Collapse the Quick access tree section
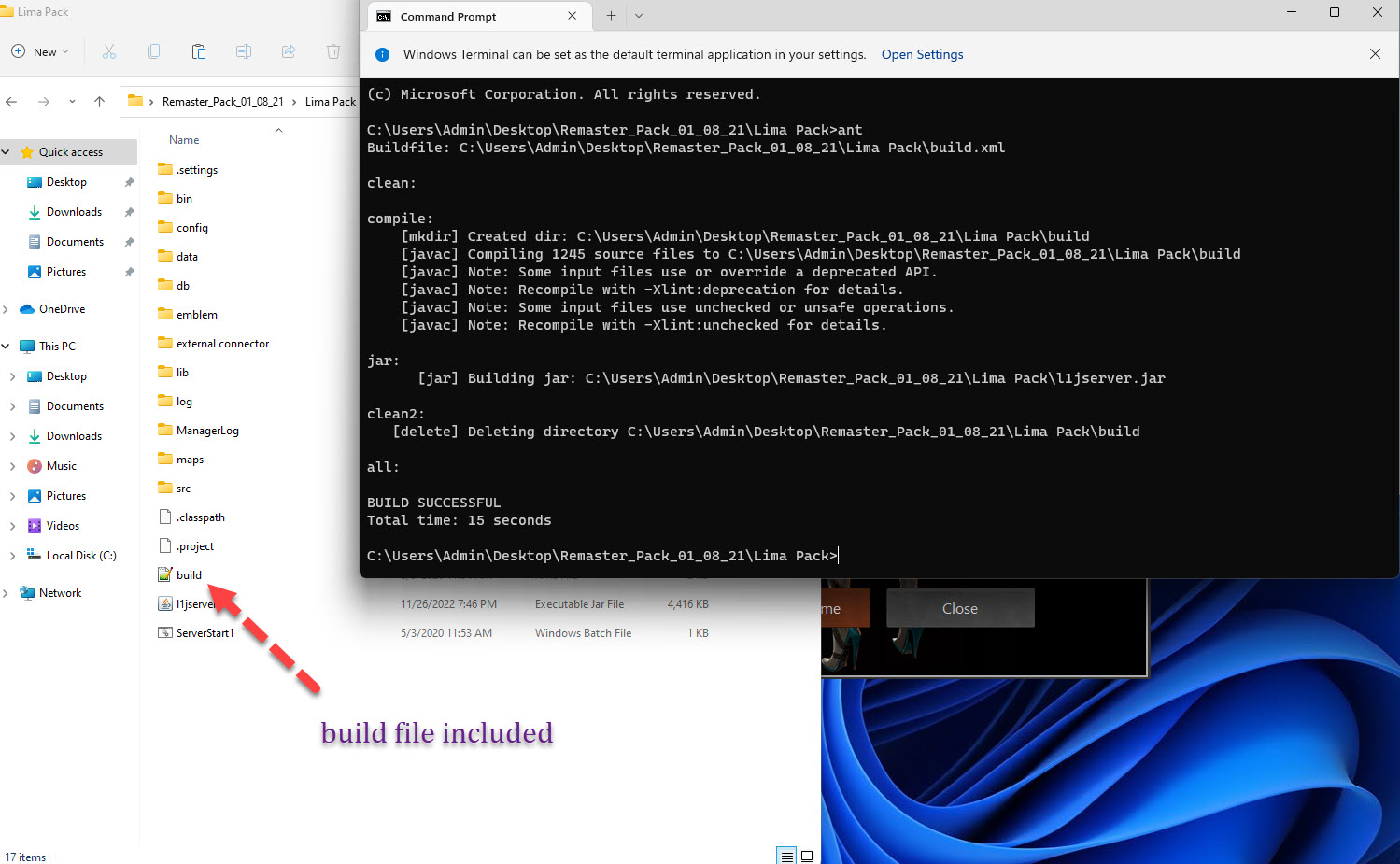Image resolution: width=1400 pixels, height=864 pixels. coord(6,152)
